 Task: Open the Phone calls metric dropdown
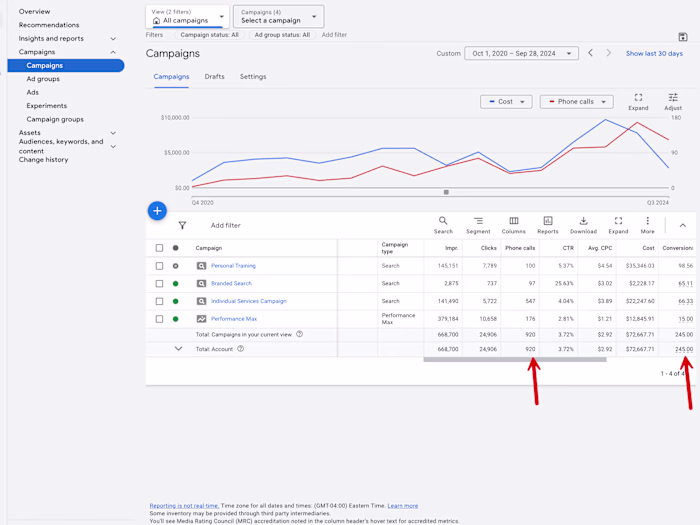(576, 102)
